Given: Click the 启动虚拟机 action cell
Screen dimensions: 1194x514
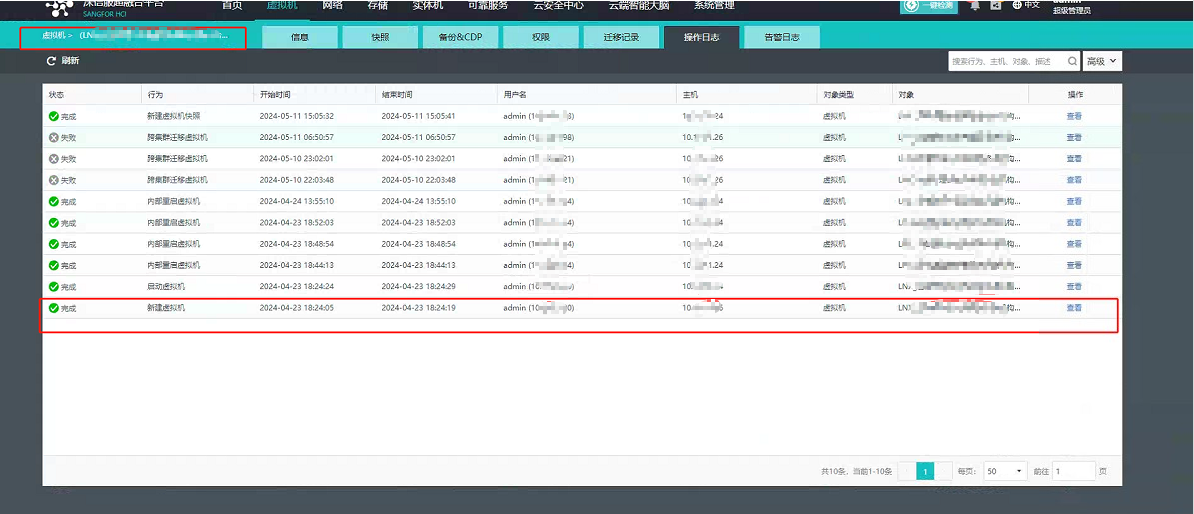Looking at the screenshot, I should point(165,287).
